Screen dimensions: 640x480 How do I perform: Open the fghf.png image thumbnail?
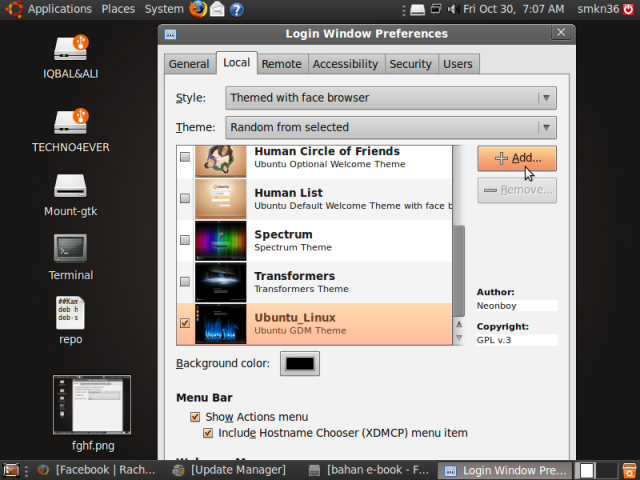click(x=92, y=404)
